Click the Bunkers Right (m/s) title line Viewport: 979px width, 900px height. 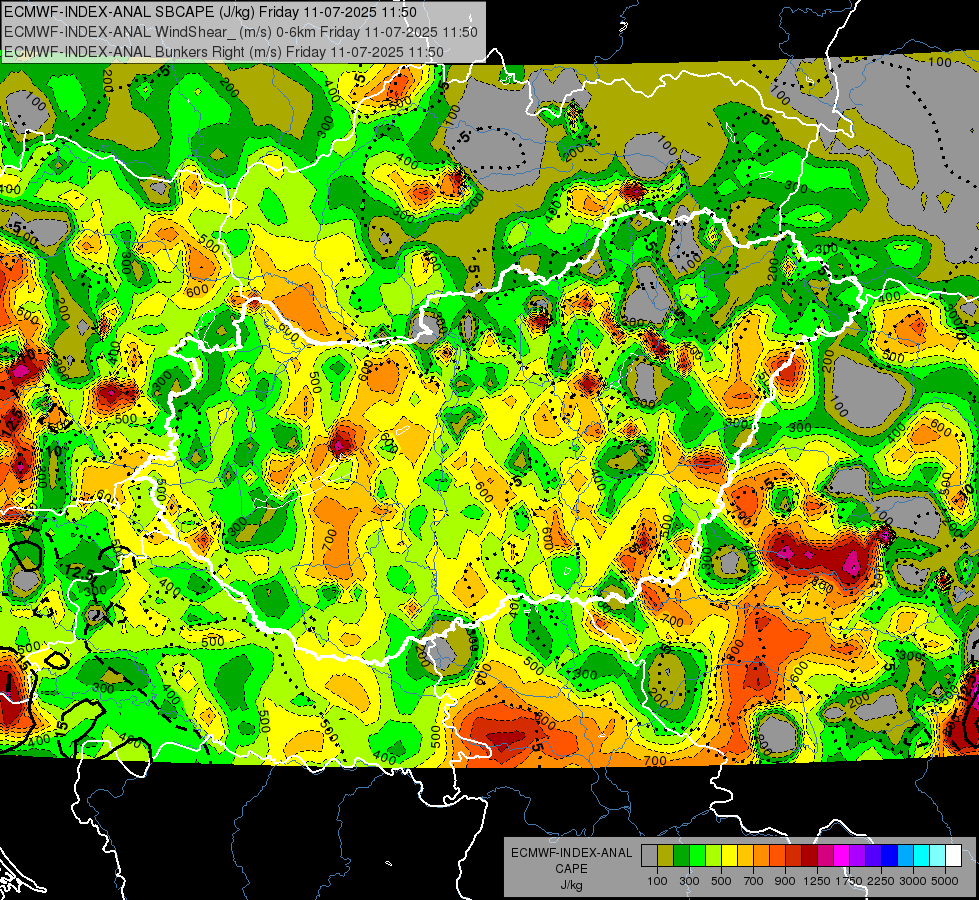point(224,52)
